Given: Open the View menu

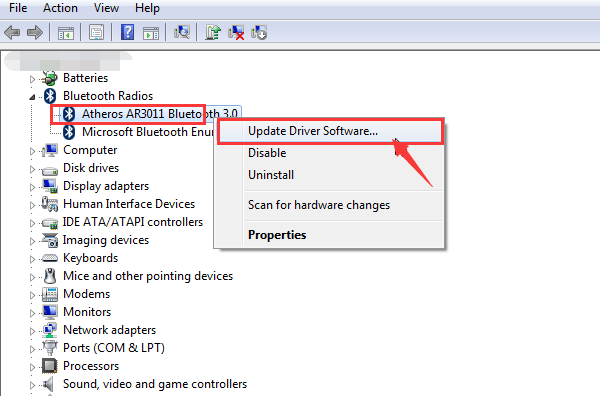Looking at the screenshot, I should tap(106, 8).
